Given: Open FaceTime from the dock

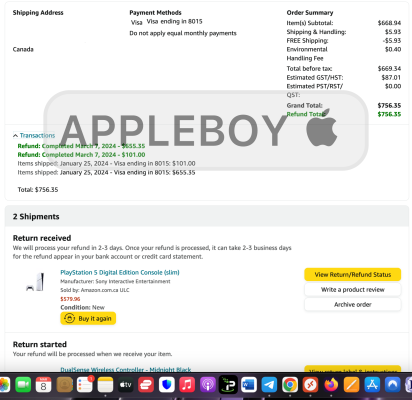Looking at the screenshot, I should (x=23, y=385).
